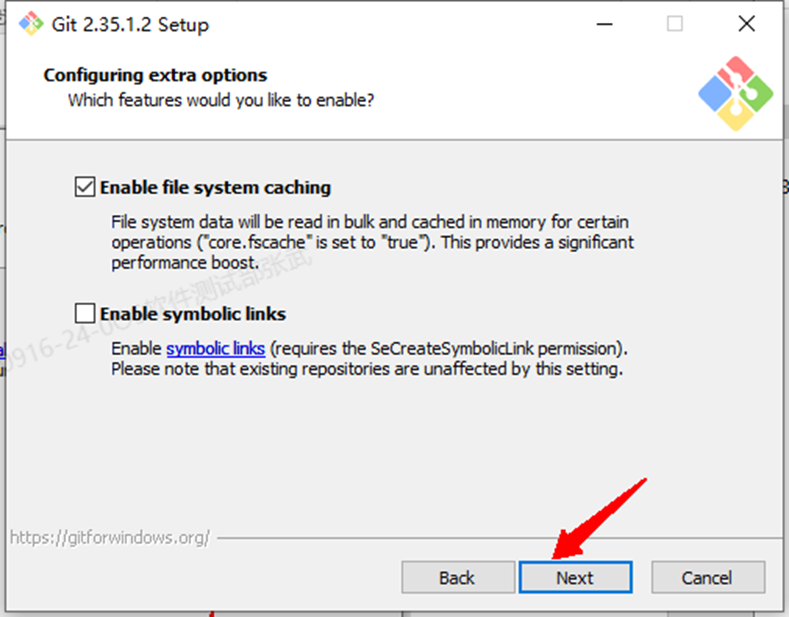Cancel the Git setup
789x617 pixels.
click(x=708, y=577)
